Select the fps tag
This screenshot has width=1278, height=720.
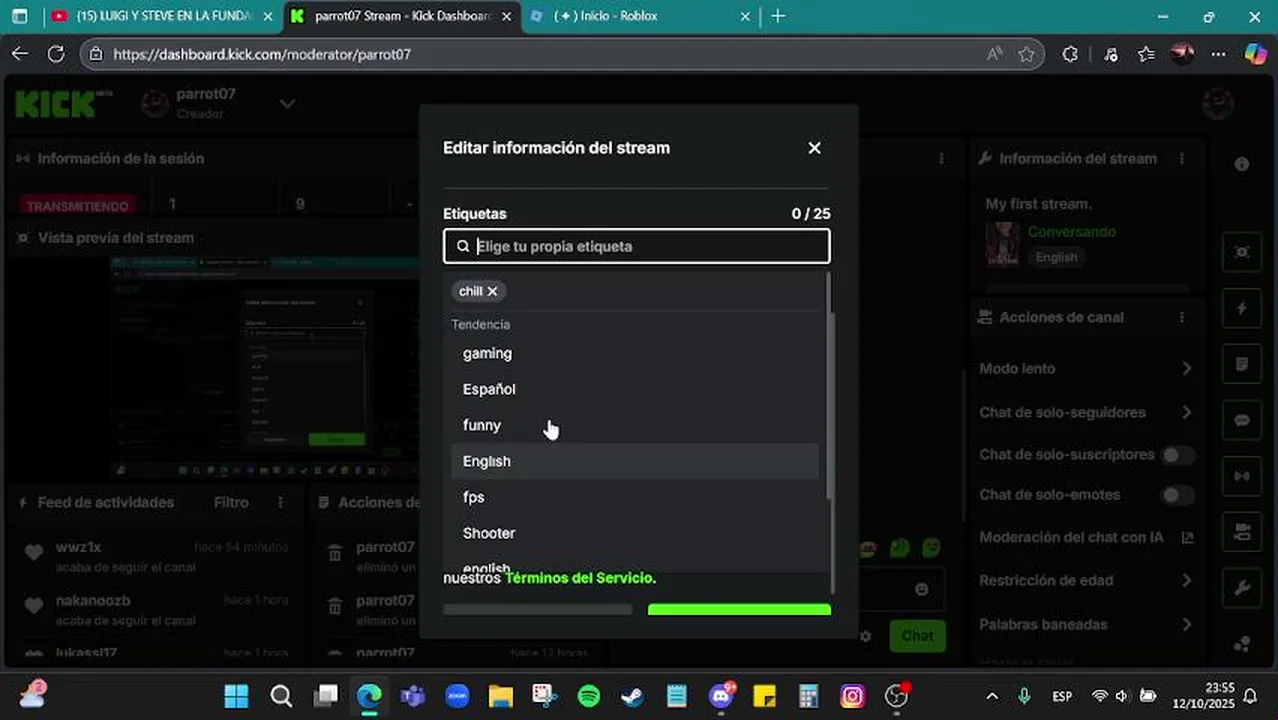click(x=634, y=497)
